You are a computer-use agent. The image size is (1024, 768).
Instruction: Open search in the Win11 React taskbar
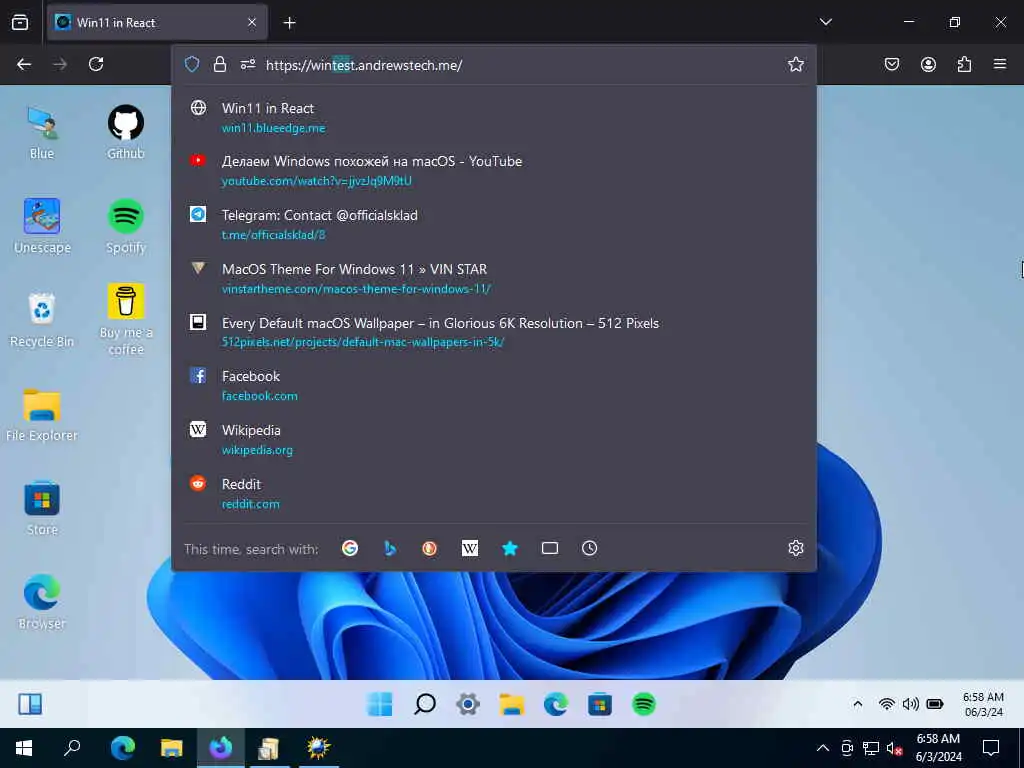click(x=424, y=704)
